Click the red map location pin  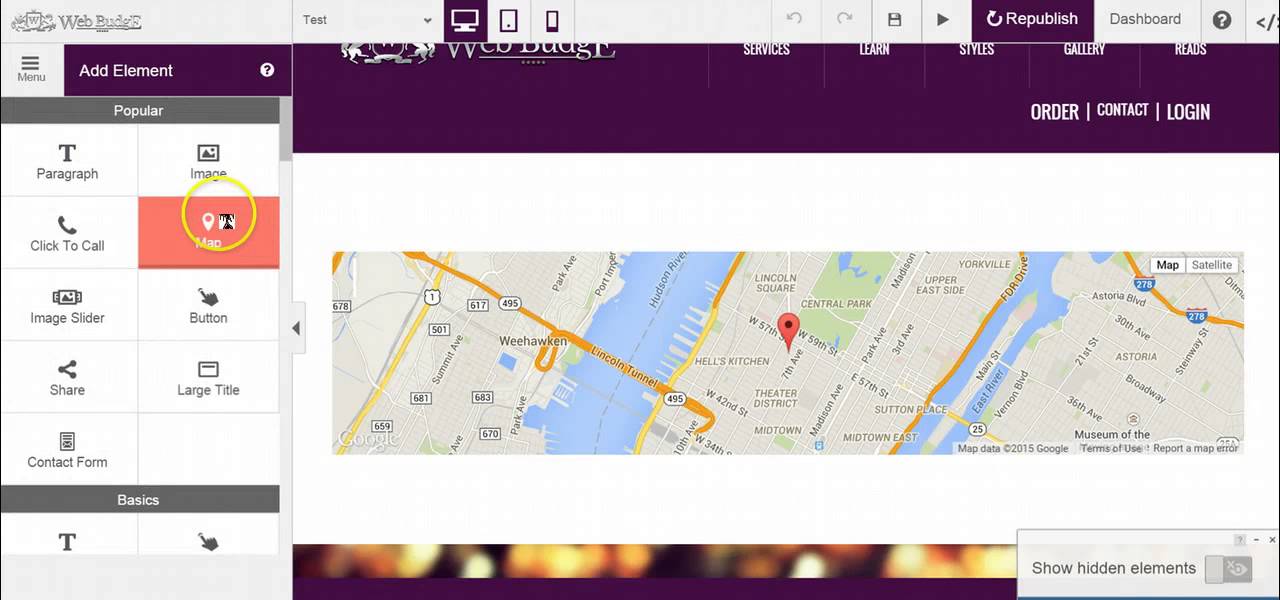tap(789, 330)
